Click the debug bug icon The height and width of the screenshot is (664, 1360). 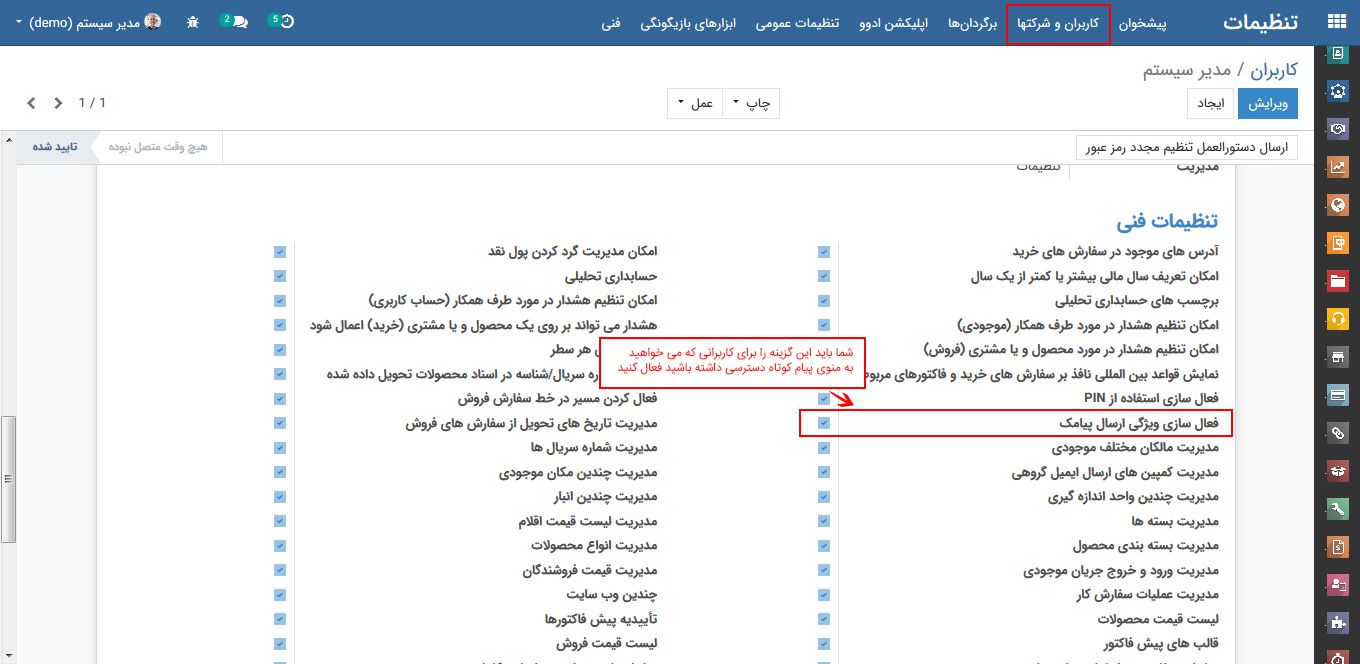pos(193,21)
